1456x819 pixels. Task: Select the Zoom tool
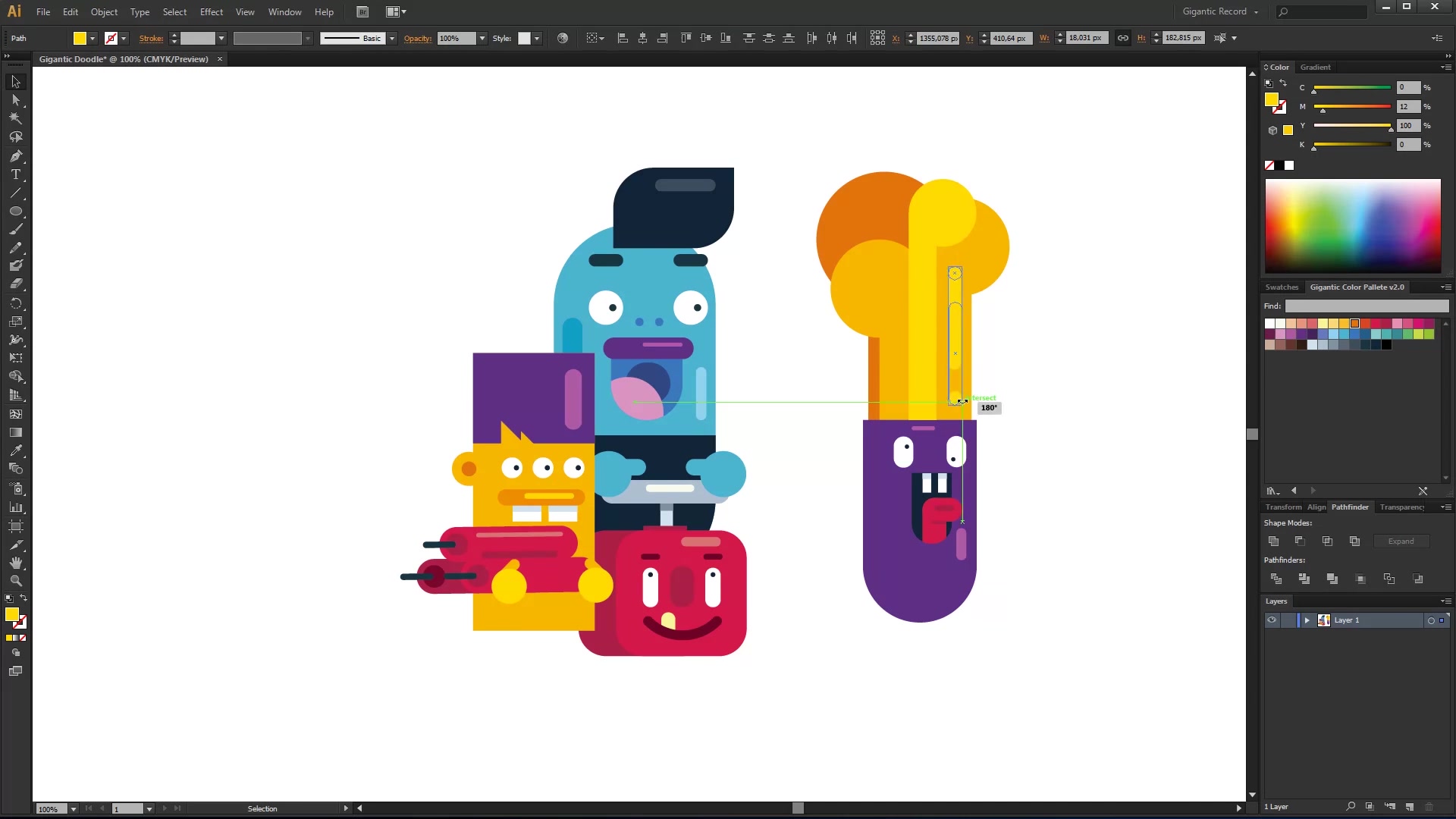[x=15, y=581]
